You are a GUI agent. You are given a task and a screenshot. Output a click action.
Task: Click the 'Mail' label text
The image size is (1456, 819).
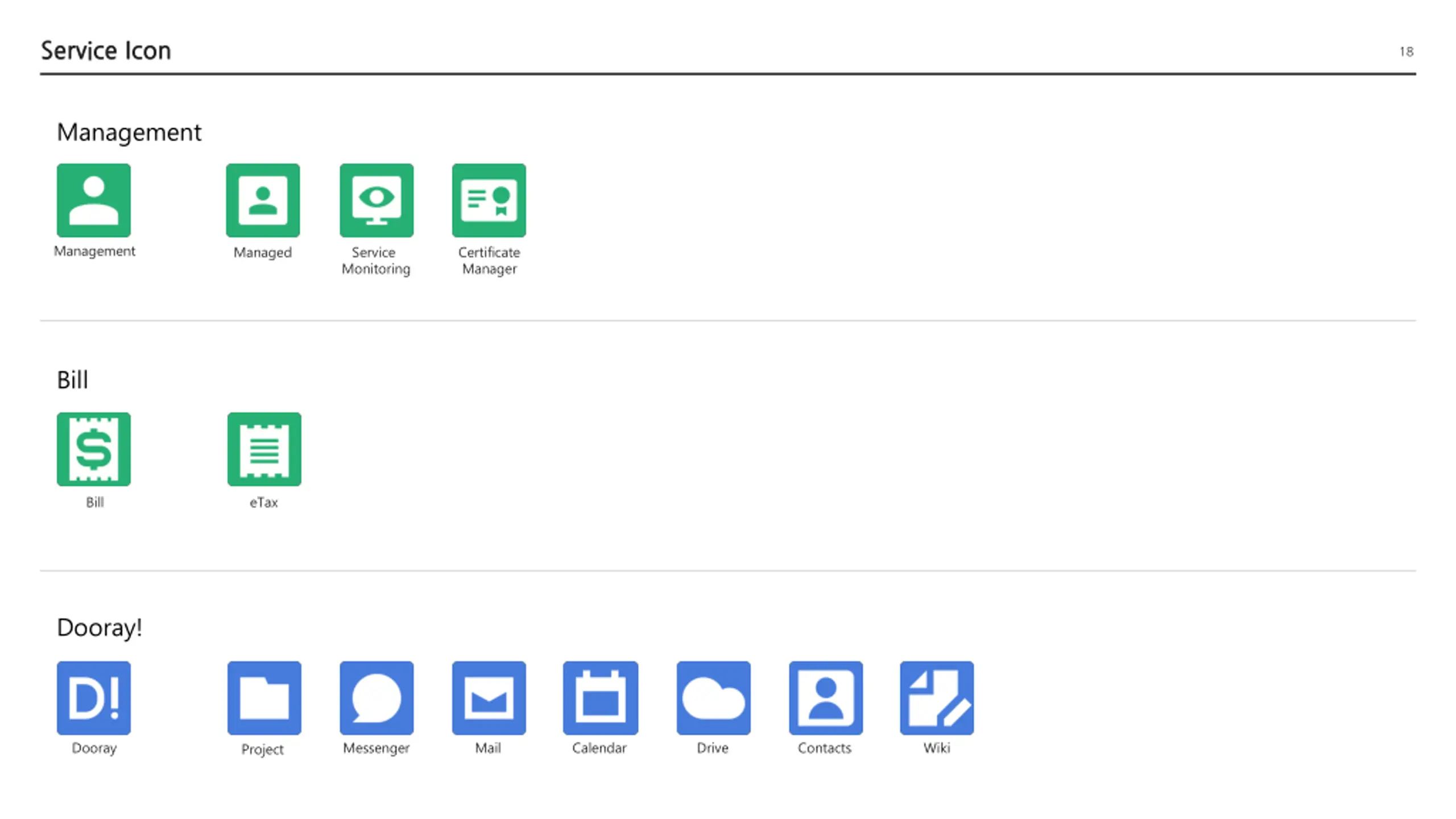click(x=488, y=748)
